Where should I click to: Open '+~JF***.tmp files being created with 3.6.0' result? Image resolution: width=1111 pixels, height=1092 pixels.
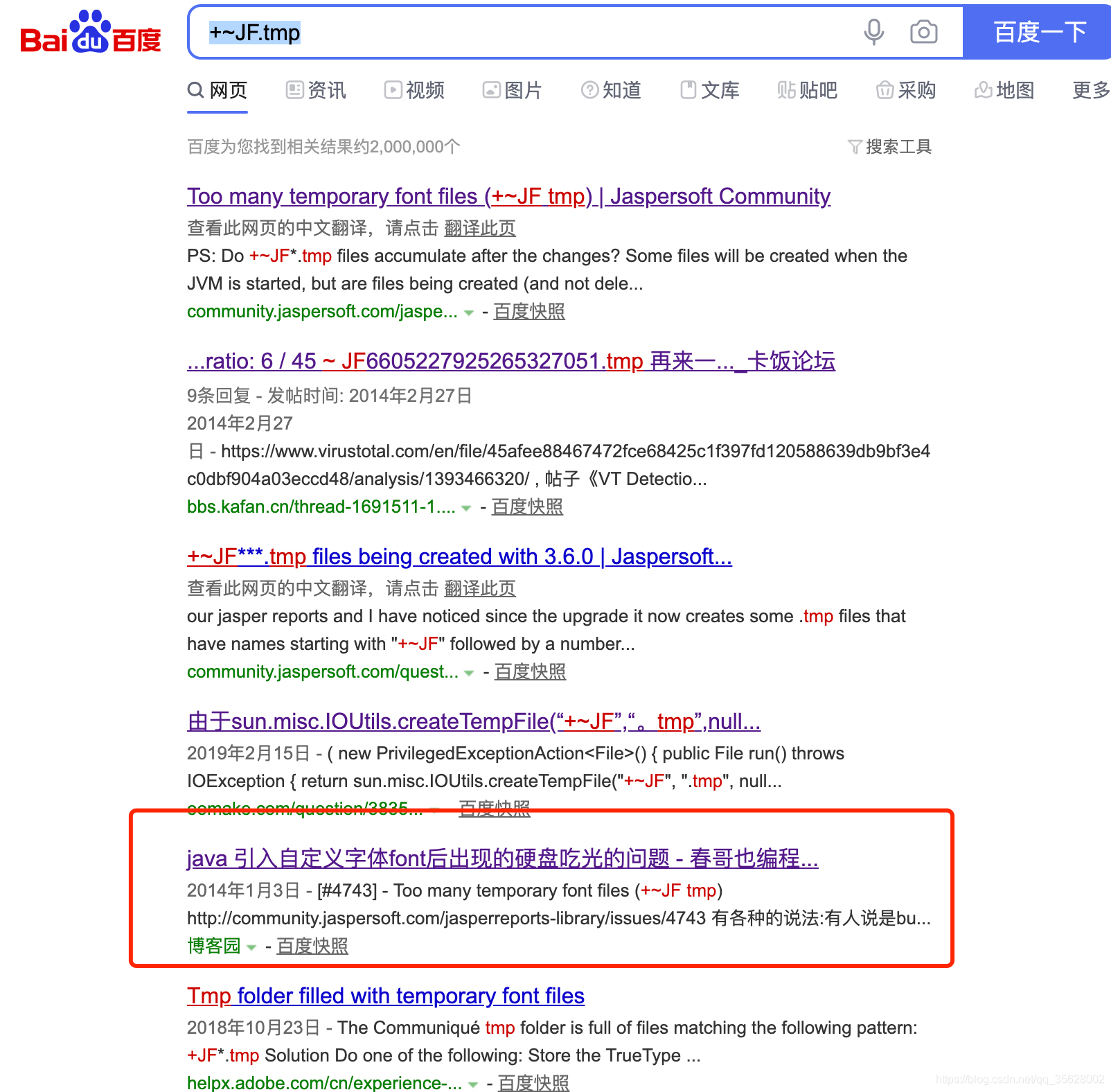pyautogui.click(x=459, y=557)
